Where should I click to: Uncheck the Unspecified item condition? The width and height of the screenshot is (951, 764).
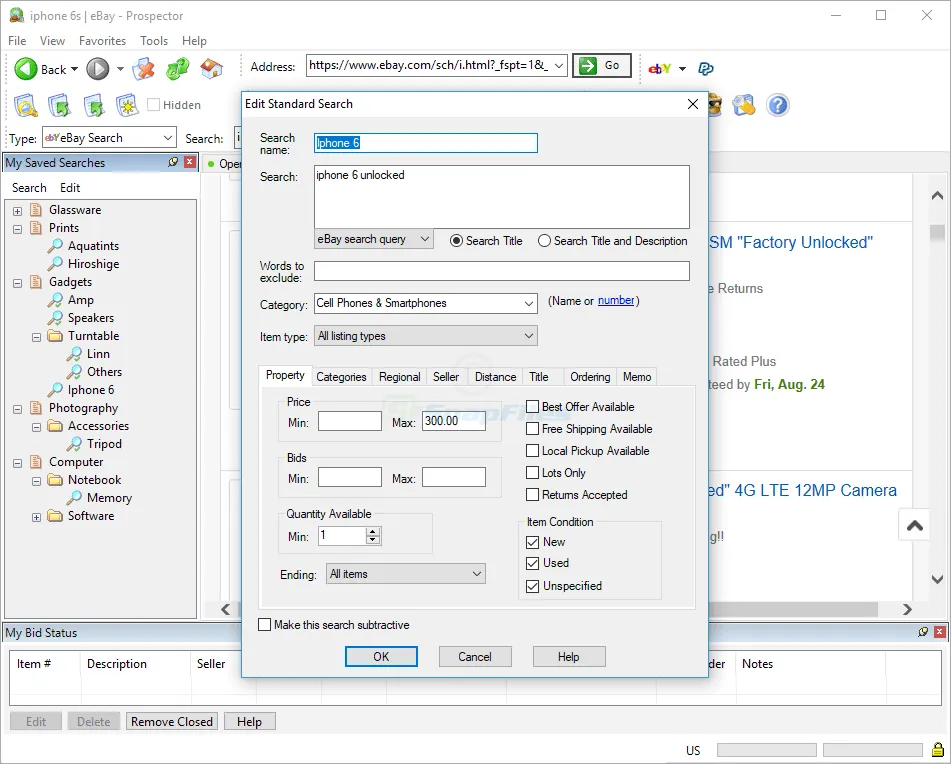click(533, 586)
